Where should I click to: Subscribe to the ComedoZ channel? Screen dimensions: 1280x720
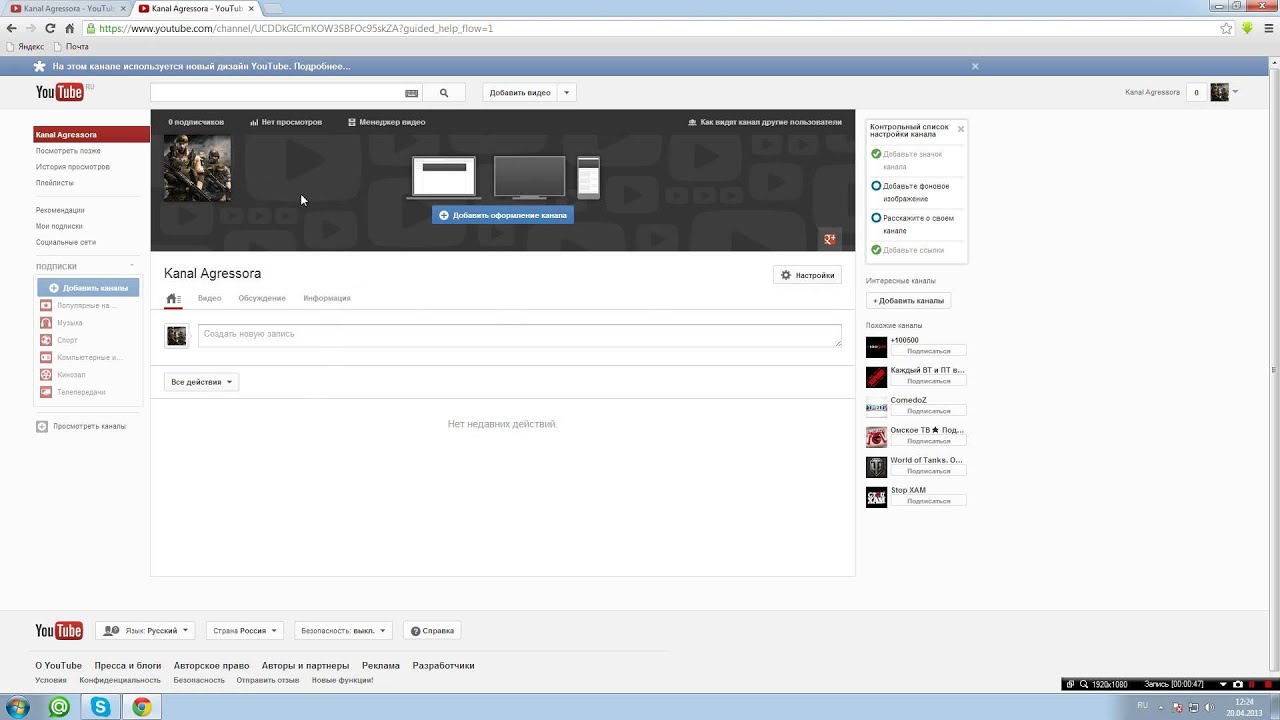(929, 411)
